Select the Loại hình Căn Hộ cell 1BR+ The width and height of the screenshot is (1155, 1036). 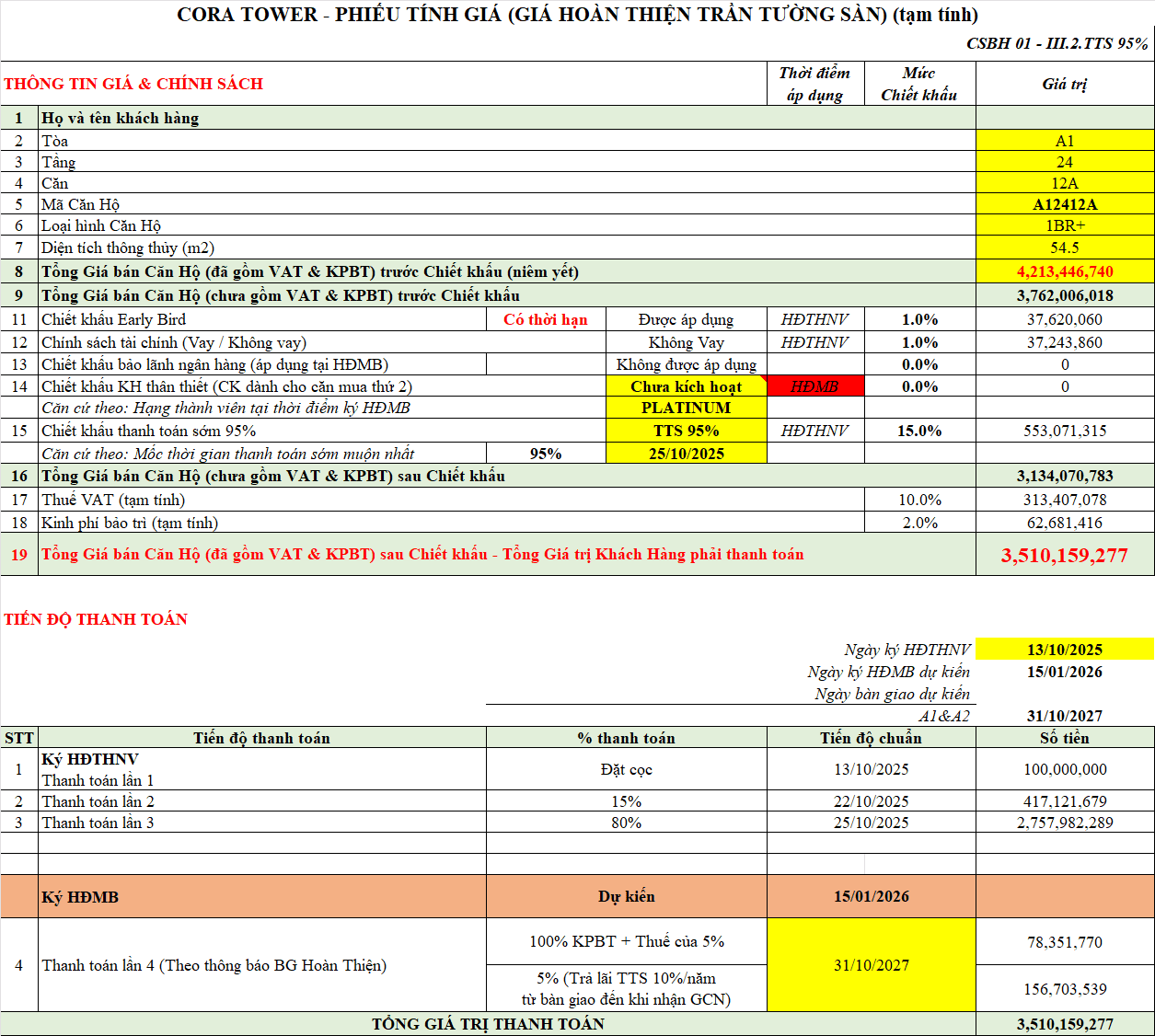point(1065,226)
